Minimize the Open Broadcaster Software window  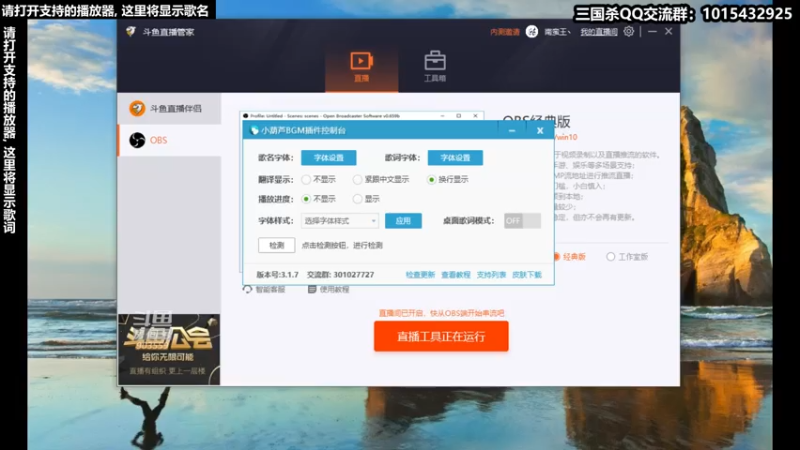[x=442, y=116]
